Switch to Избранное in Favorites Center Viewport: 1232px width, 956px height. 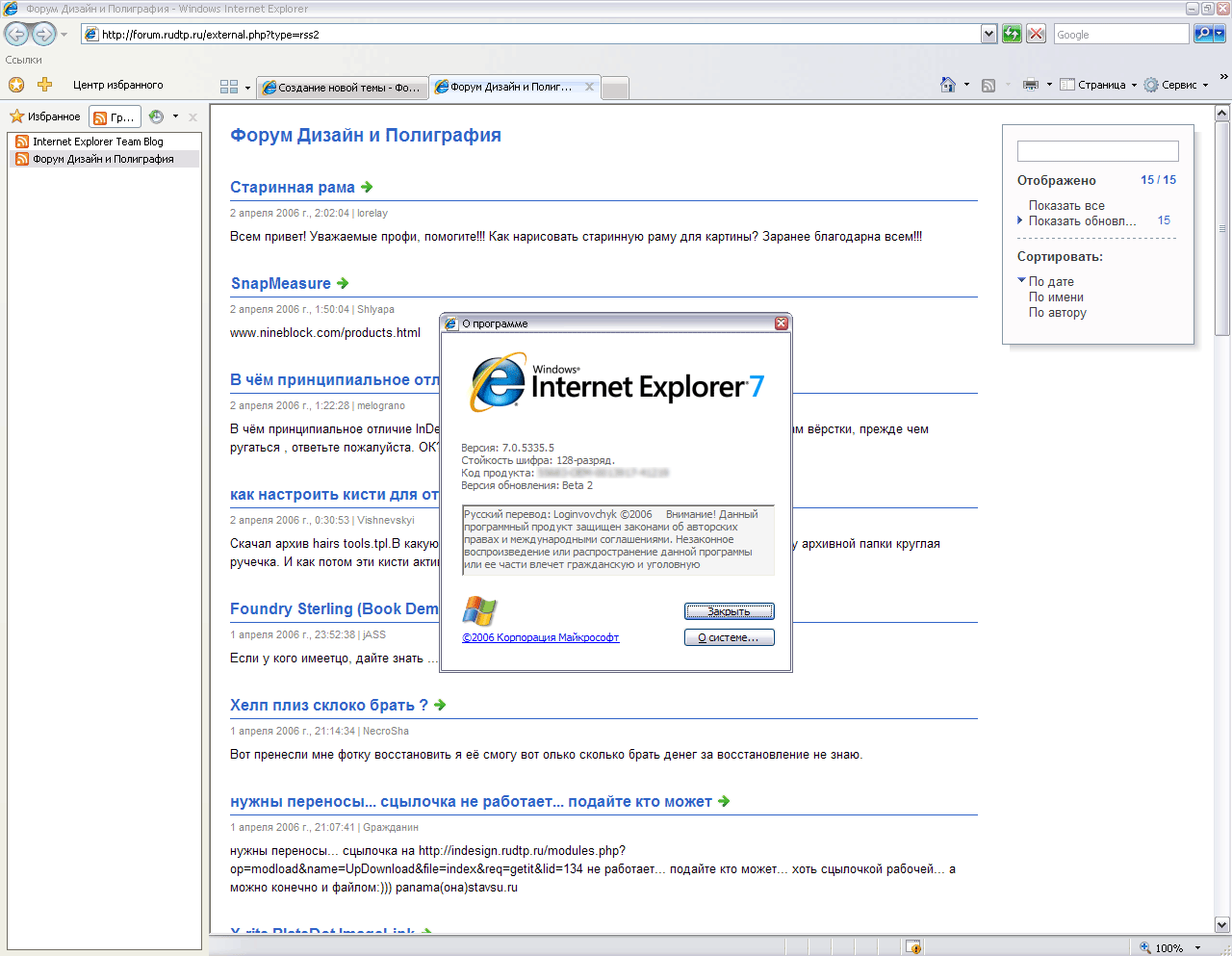45,116
